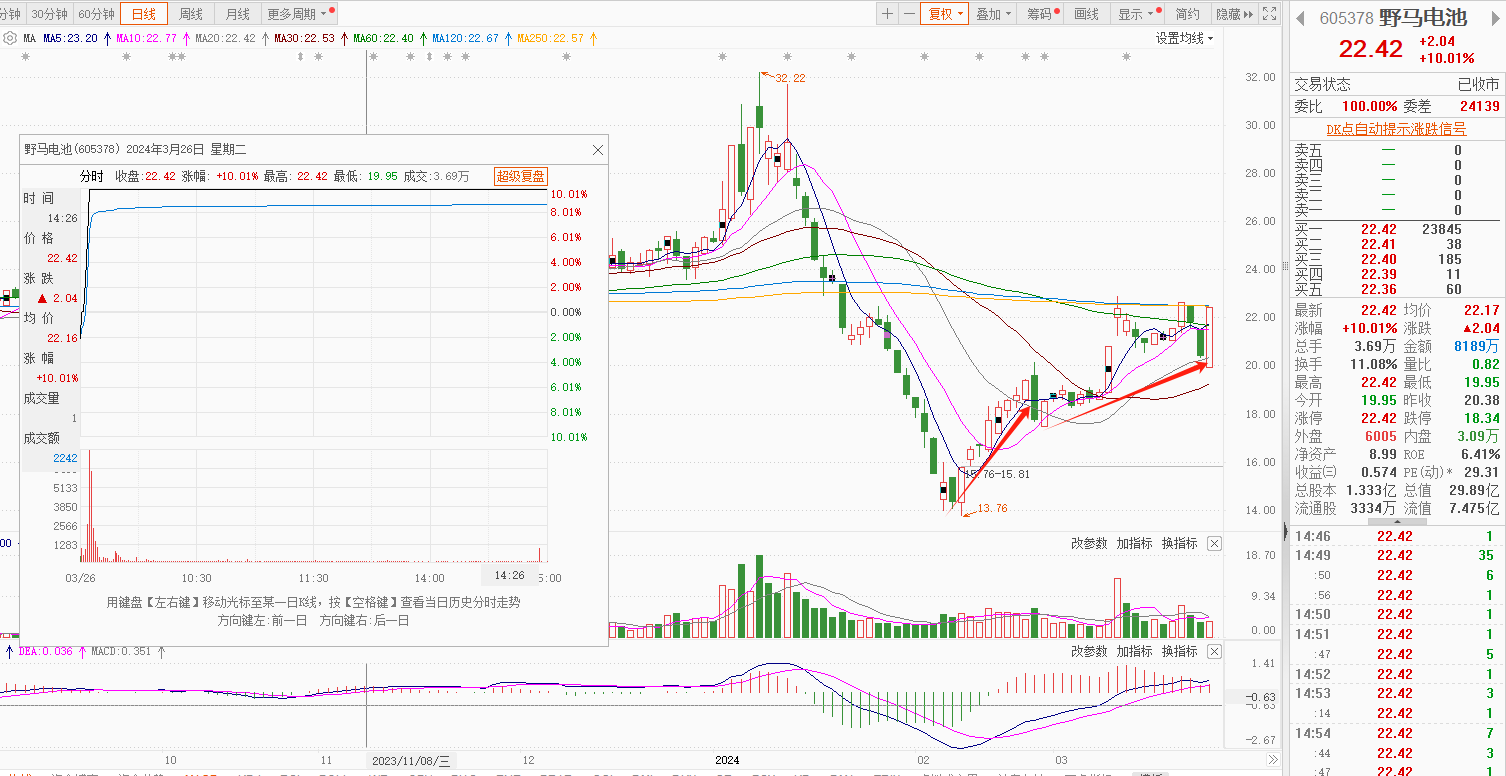The image size is (1506, 776).
Task: Close the volume indicator sub-panel
Action: tap(1214, 543)
